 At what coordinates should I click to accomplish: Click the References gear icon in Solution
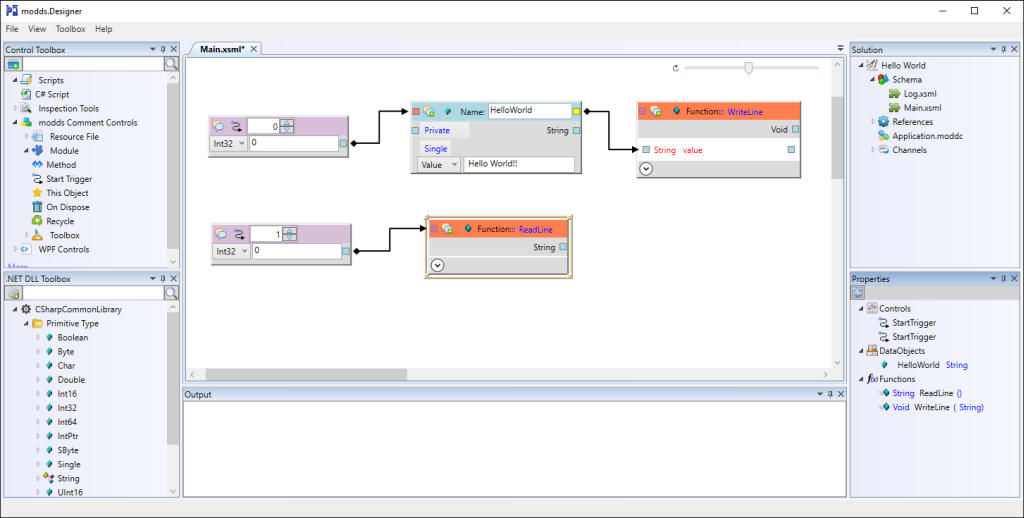tap(883, 121)
